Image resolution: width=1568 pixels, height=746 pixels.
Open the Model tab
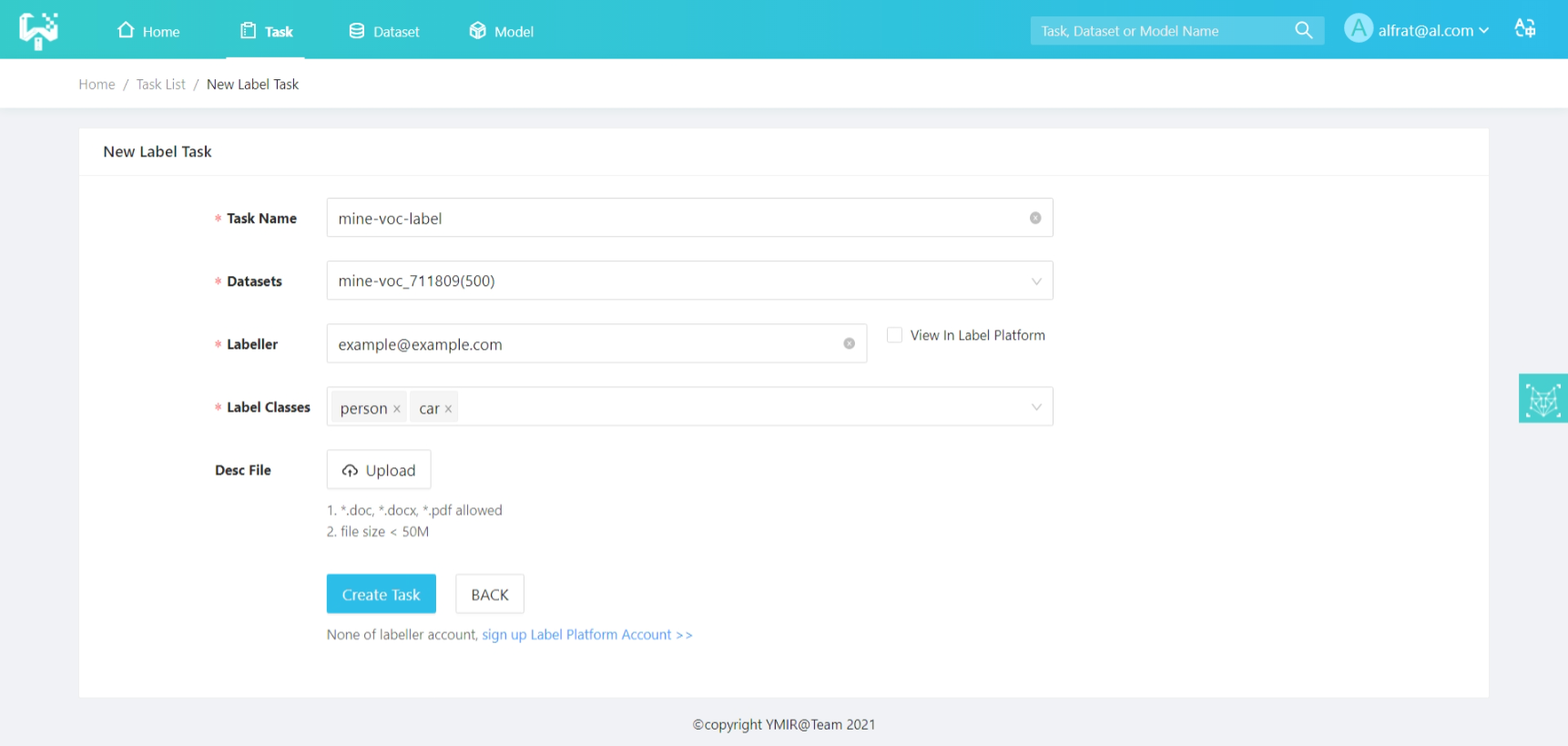(x=502, y=31)
